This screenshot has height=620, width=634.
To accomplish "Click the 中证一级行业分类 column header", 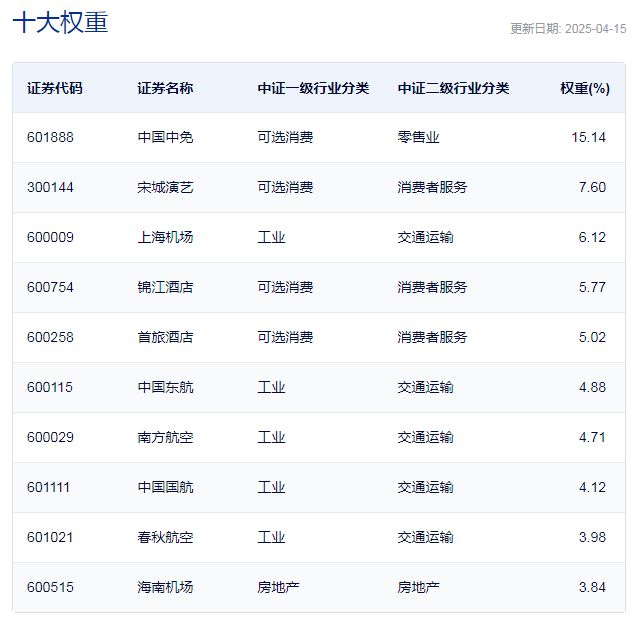I will point(313,88).
